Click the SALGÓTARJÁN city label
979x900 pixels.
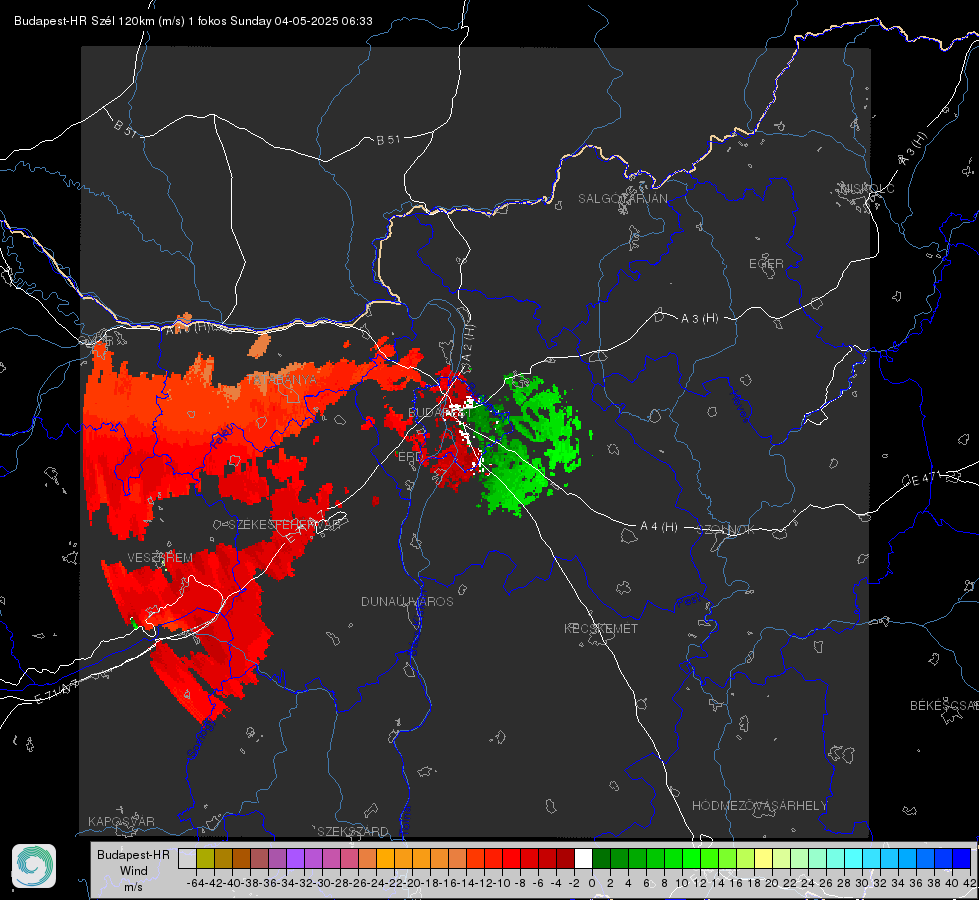[622, 199]
